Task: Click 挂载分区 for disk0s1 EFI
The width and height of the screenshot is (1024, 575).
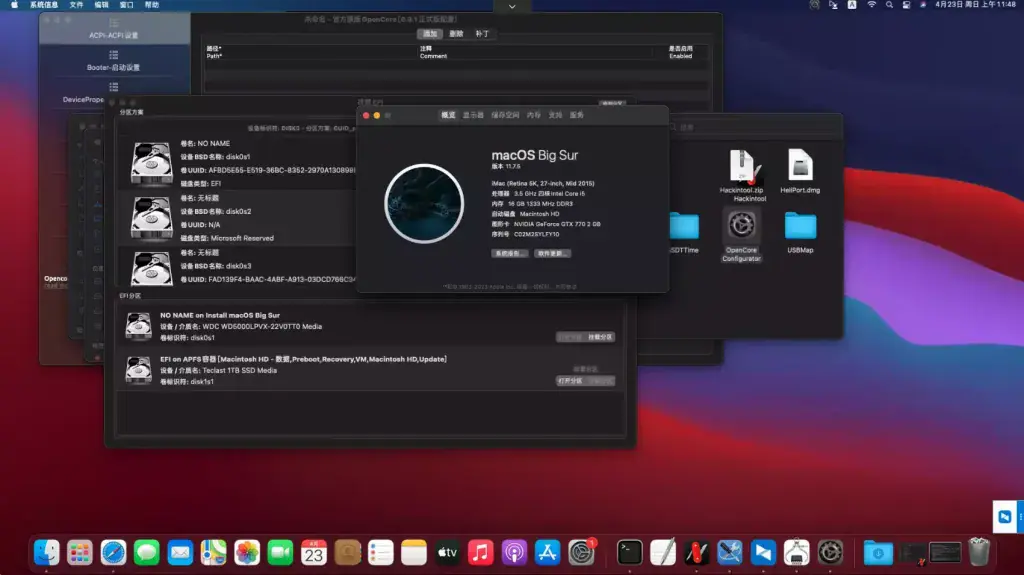Action: (x=600, y=337)
